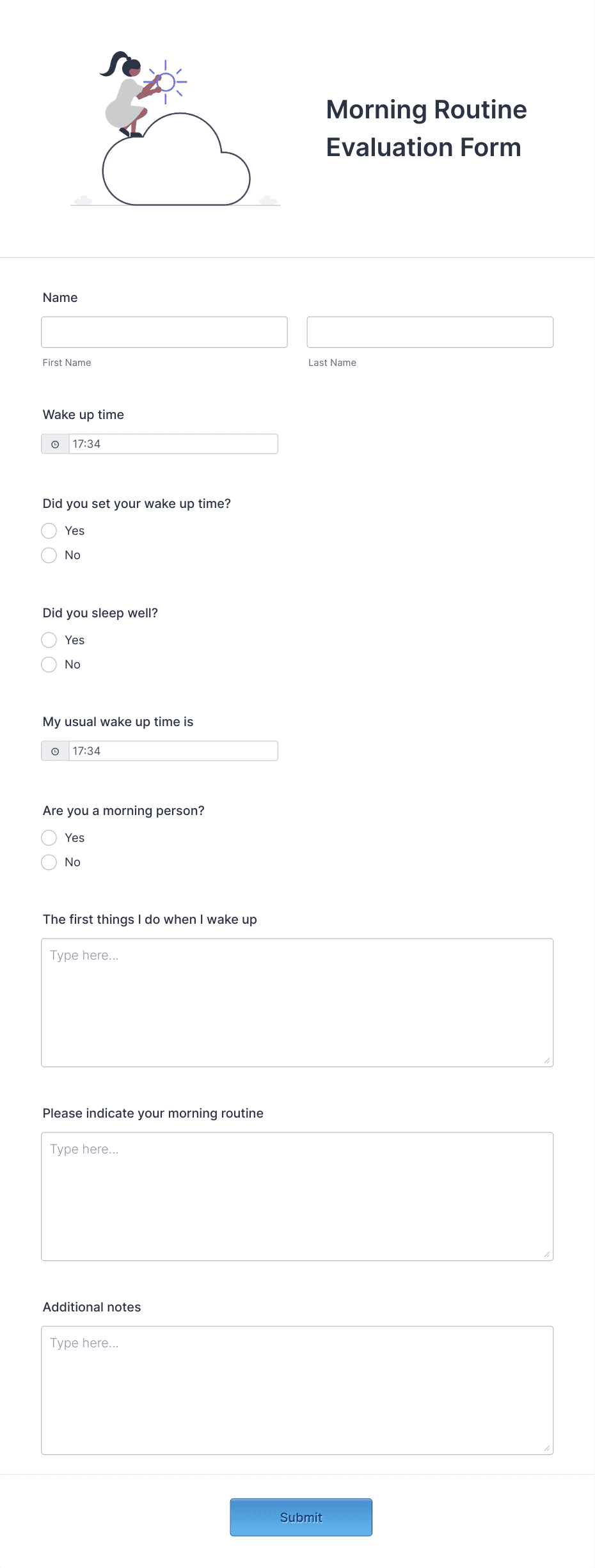Choose Yes for Did you sleep well
This screenshot has height=1568, width=595.
tap(49, 640)
